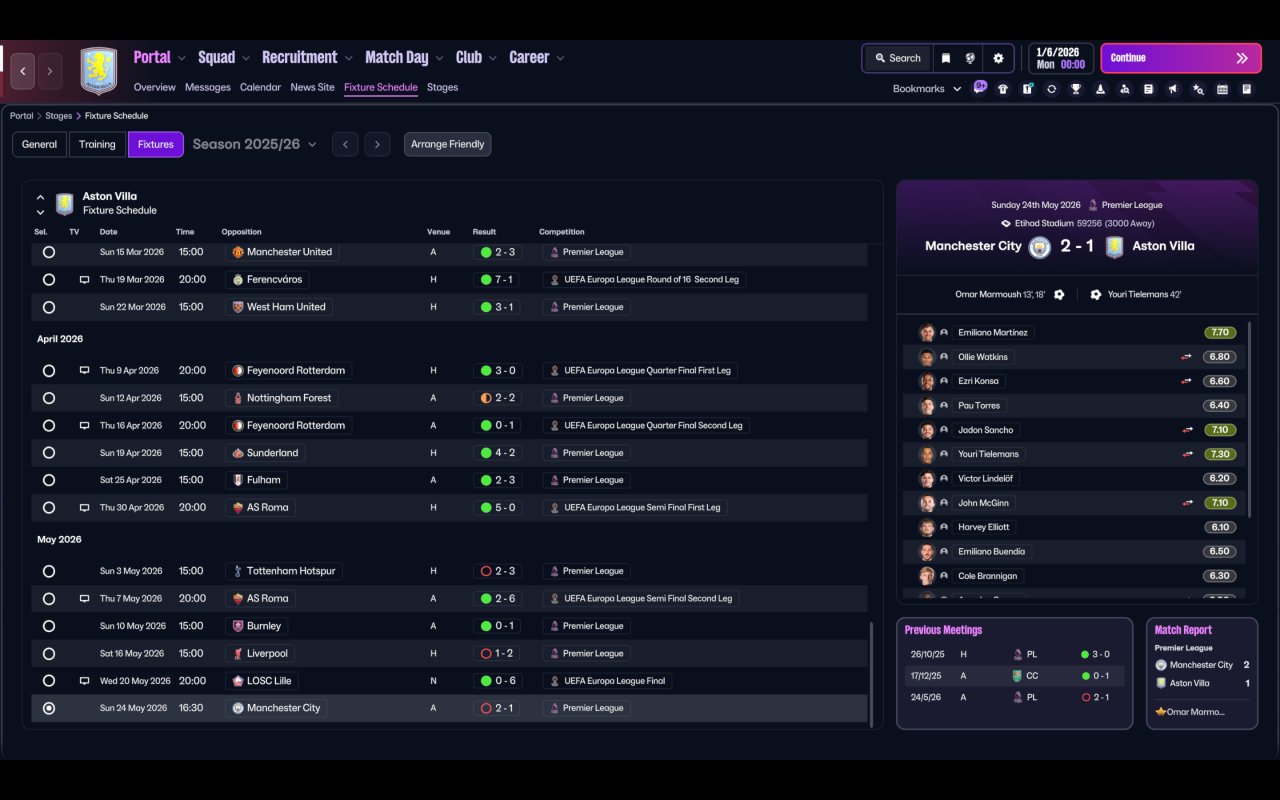Click the goal icon next to Youri Tielemans

click(x=1096, y=295)
